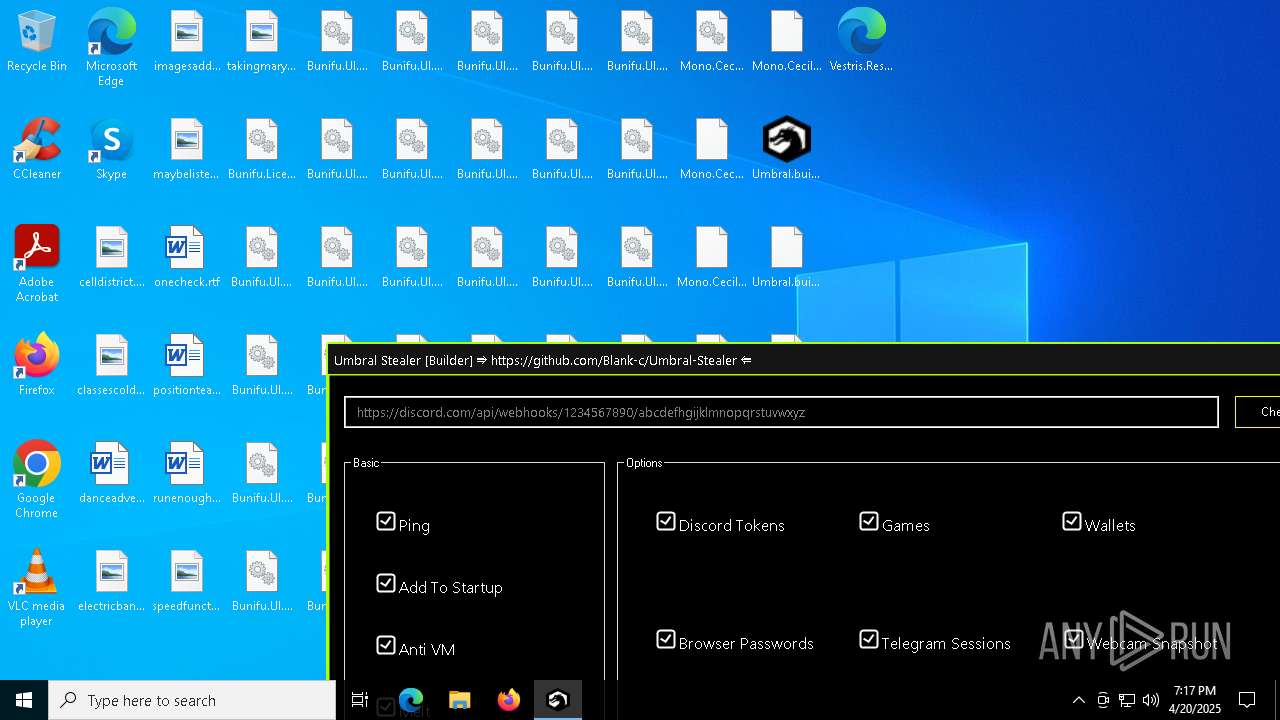Image resolution: width=1280 pixels, height=720 pixels.
Task: Toggle the Add To Startup checkbox
Action: [386, 583]
